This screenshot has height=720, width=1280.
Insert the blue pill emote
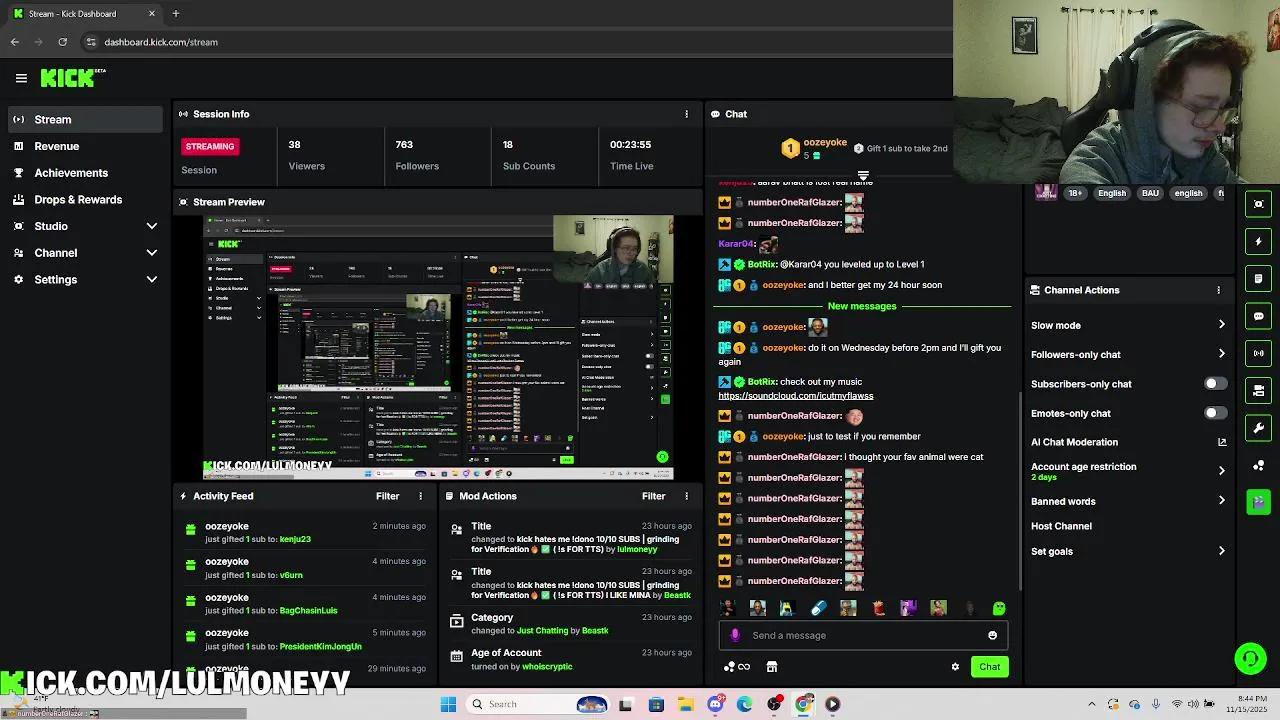coord(818,608)
